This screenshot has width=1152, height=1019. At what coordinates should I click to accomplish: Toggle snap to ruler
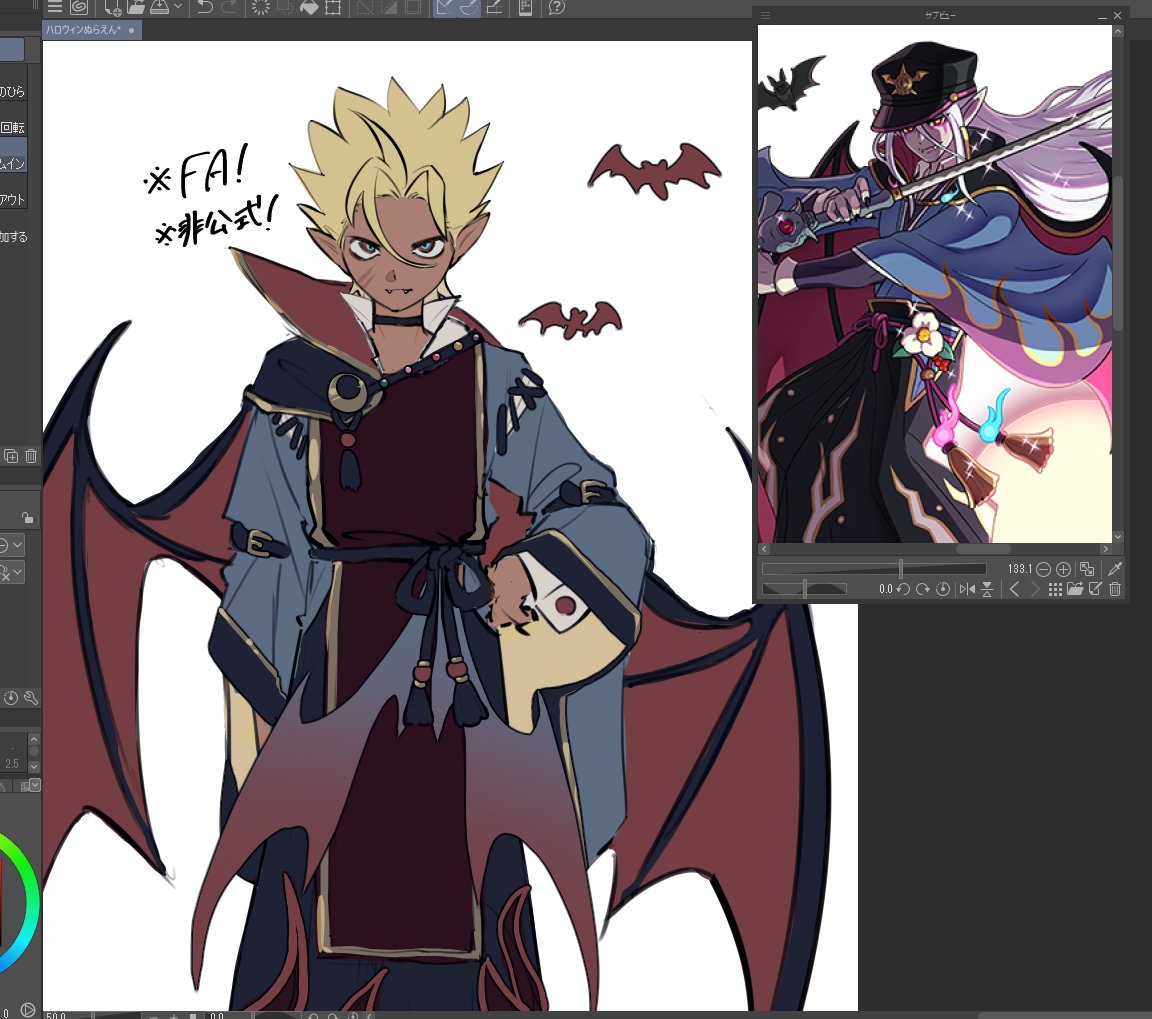click(x=444, y=7)
